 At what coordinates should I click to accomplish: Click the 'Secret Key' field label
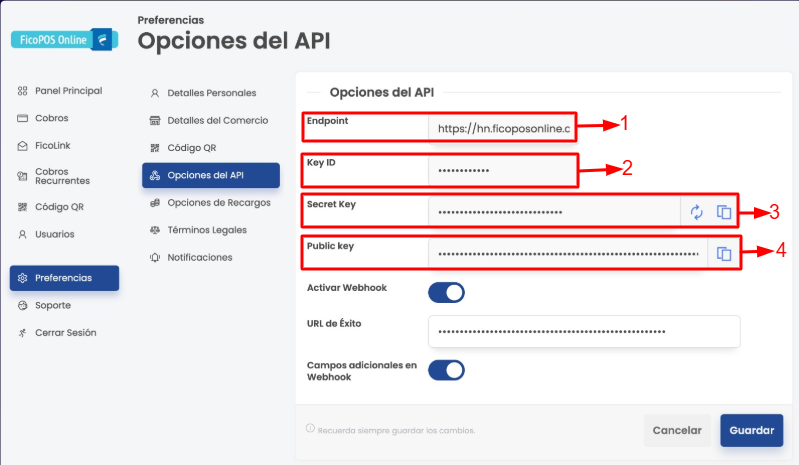tap(331, 204)
